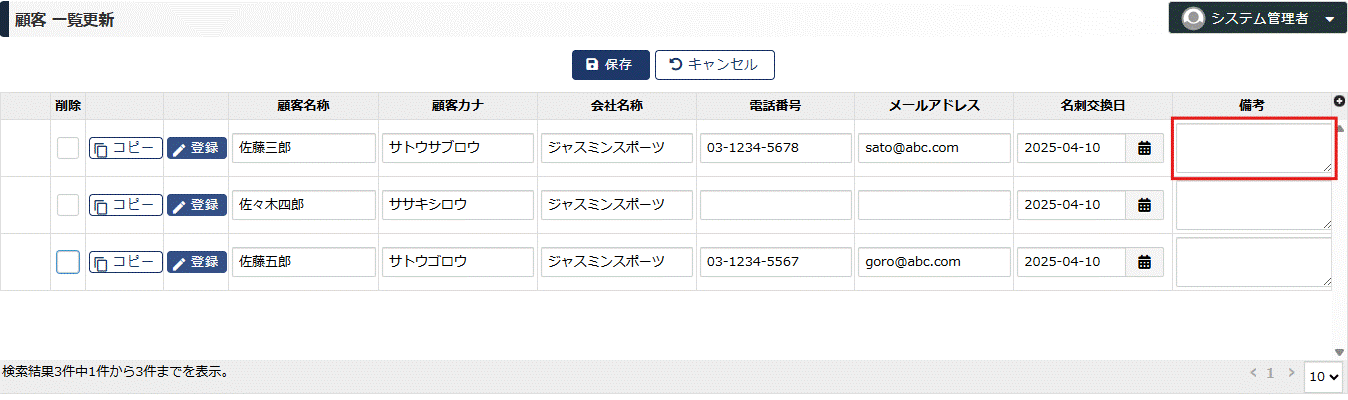The height and width of the screenshot is (400, 1348).
Task: Check the 削除 box for 佐藤五郎
Action: click(x=67, y=262)
